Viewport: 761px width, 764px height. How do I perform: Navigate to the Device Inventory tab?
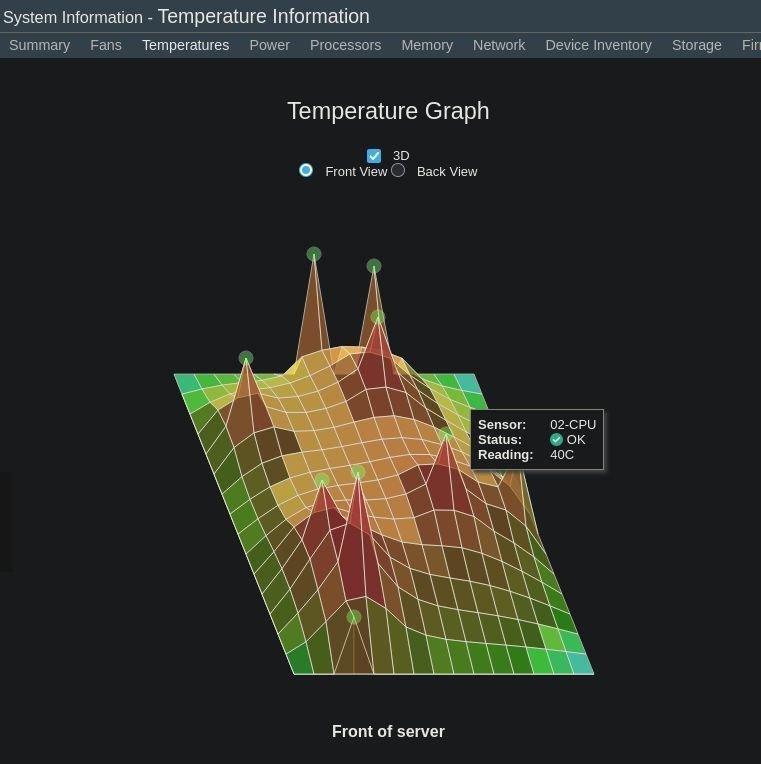598,45
